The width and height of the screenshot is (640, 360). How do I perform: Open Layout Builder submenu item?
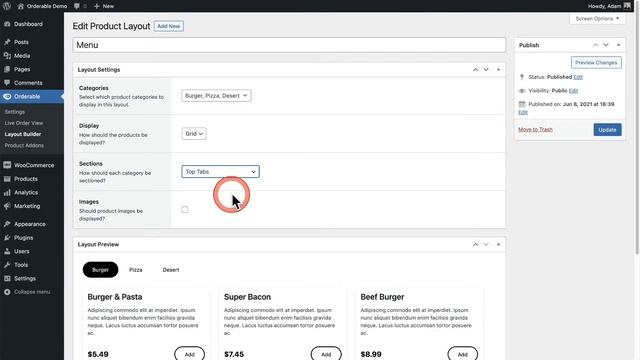[x=23, y=134]
